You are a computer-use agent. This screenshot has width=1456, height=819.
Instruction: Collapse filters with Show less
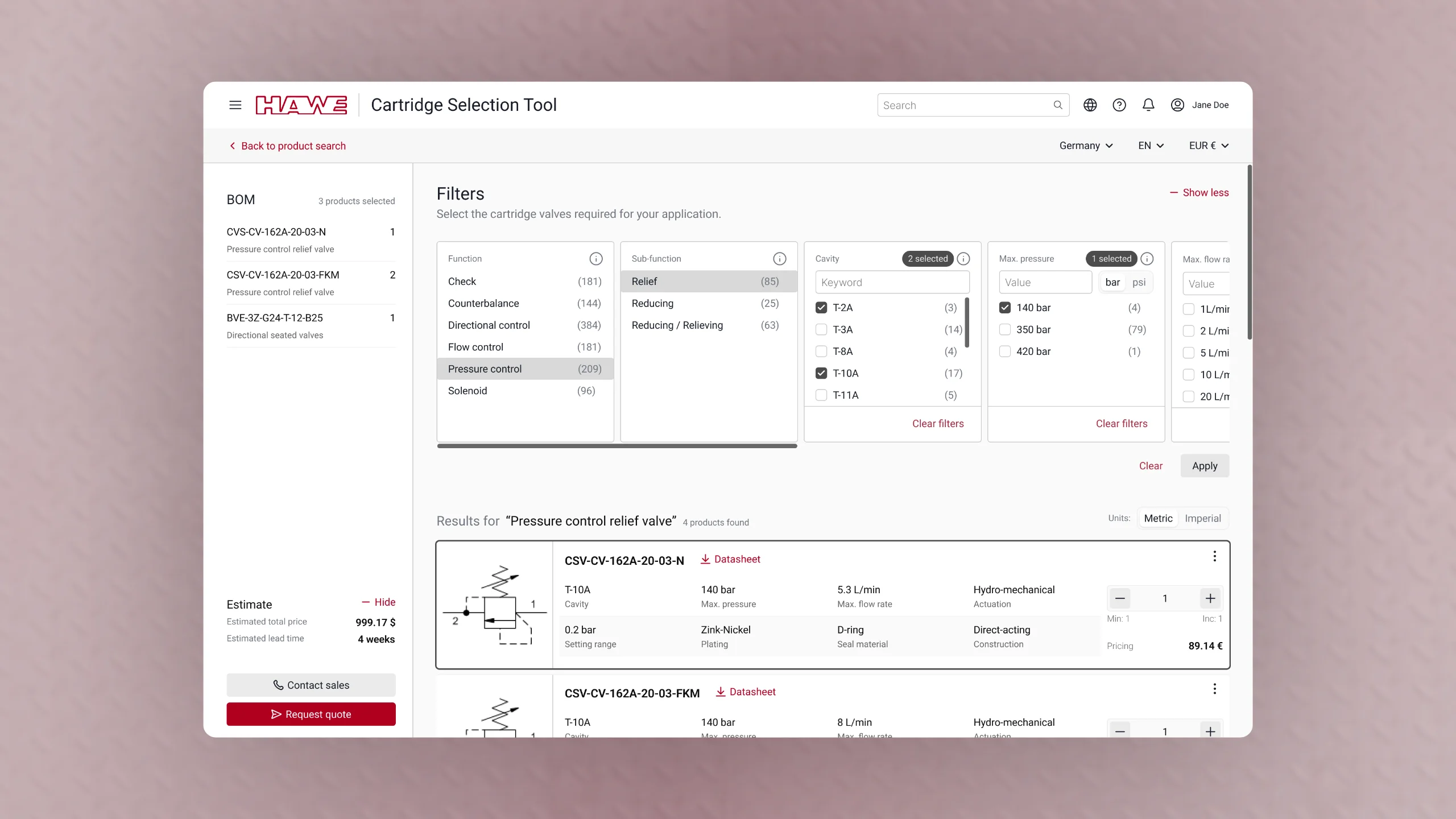[x=1199, y=193]
